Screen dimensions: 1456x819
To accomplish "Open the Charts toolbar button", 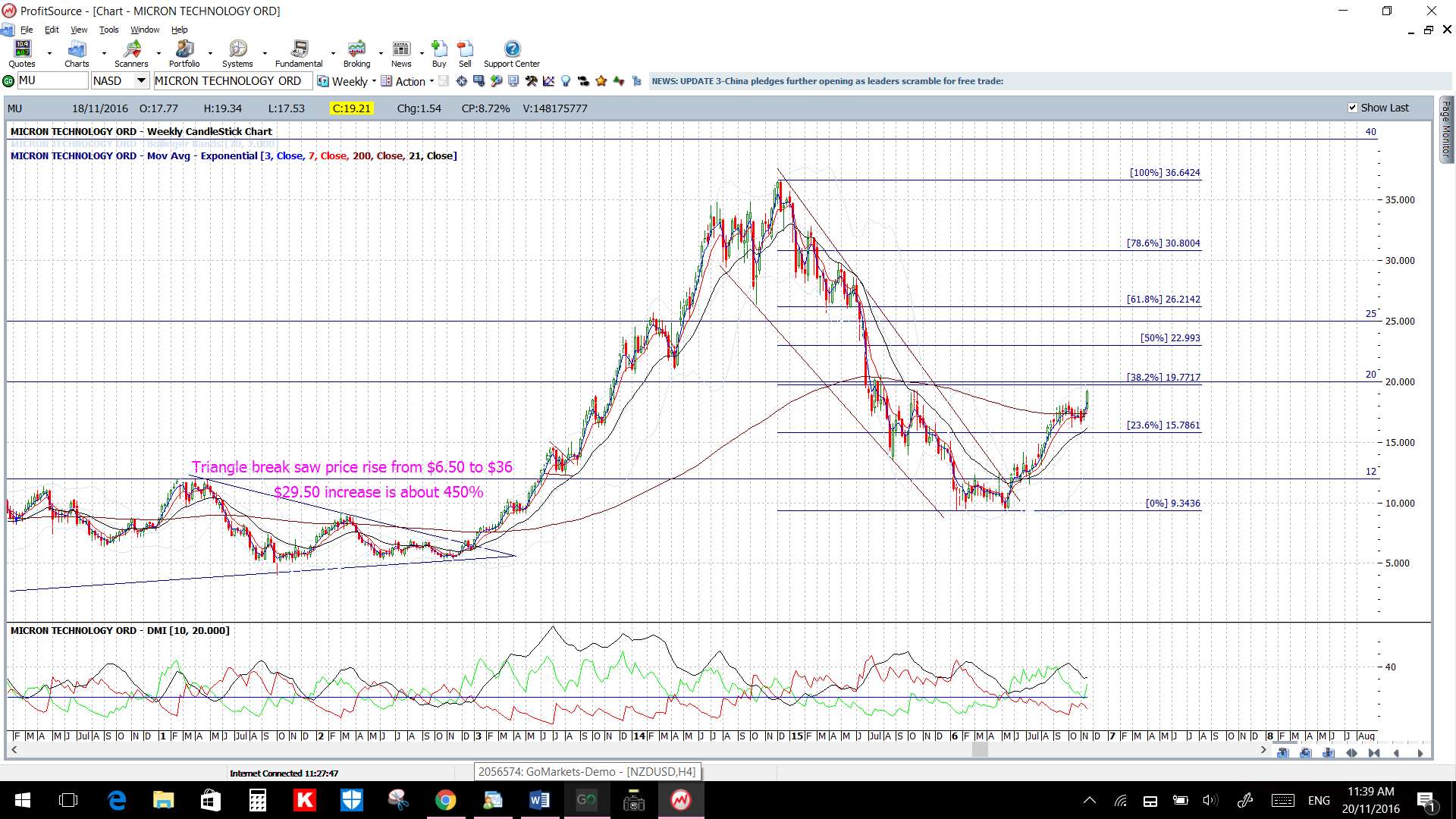I will click(77, 53).
